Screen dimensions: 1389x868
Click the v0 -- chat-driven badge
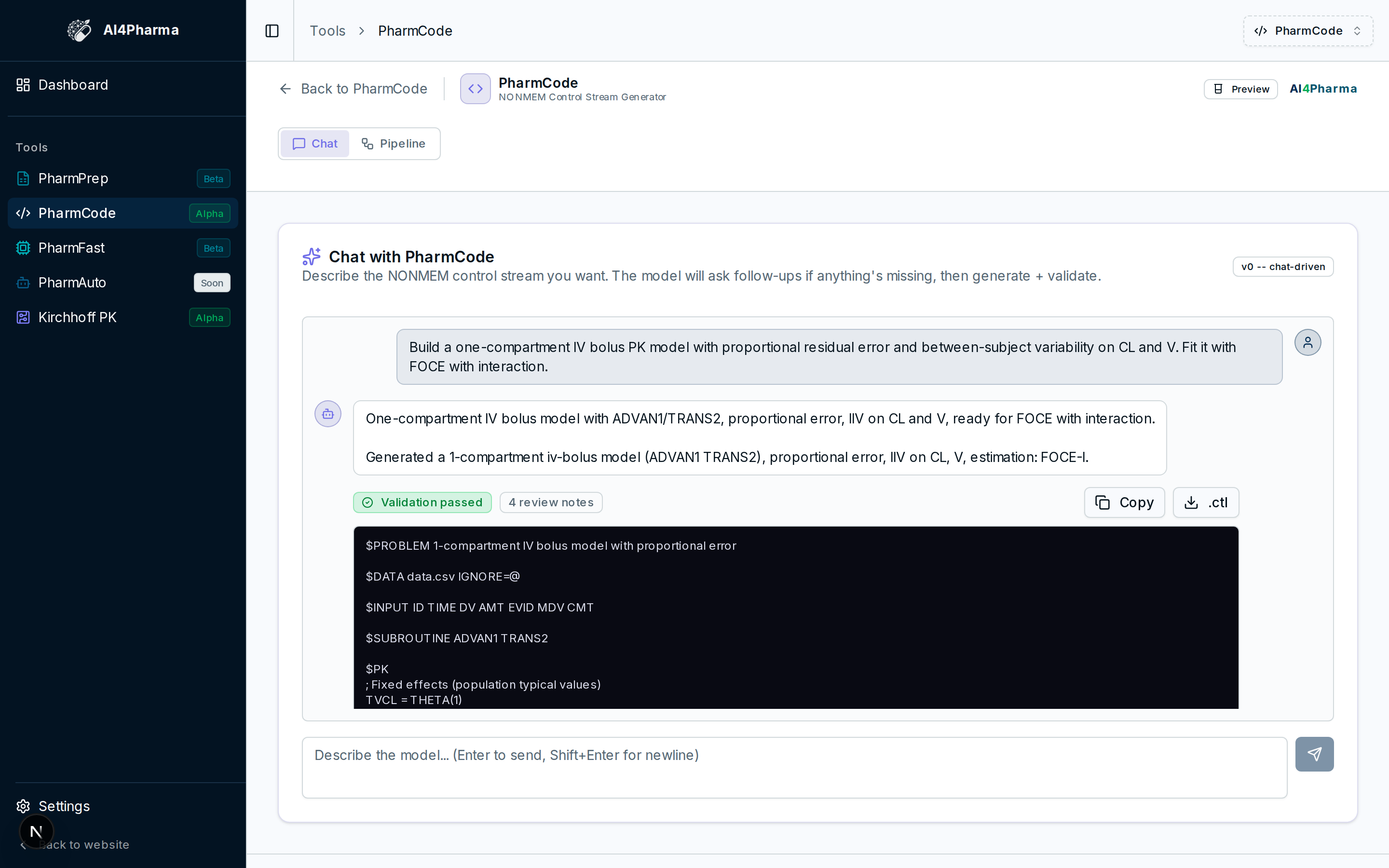pyautogui.click(x=1283, y=266)
